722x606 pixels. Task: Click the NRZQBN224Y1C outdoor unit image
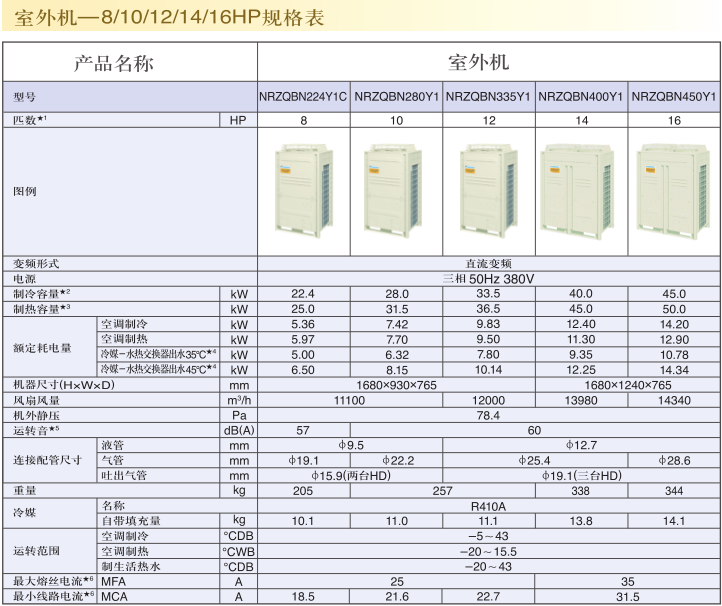[304, 187]
